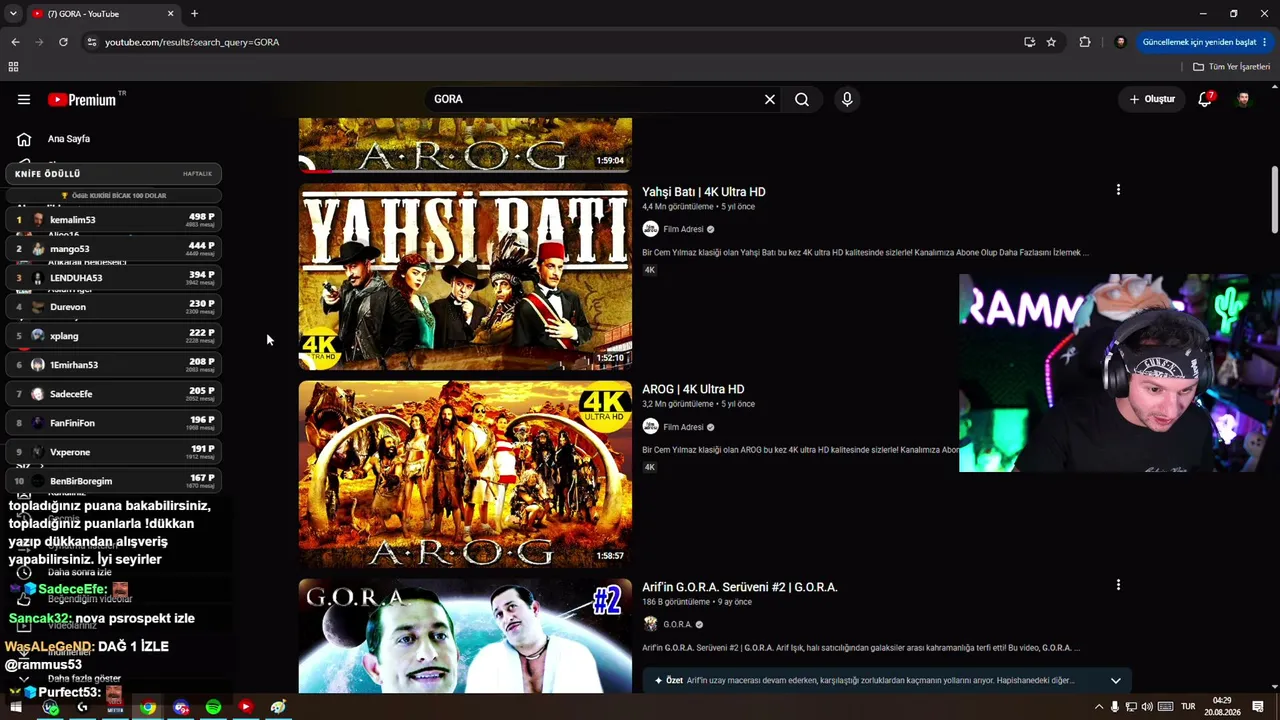
Task: Open more options for Yahşi Batı video
Action: point(1118,190)
